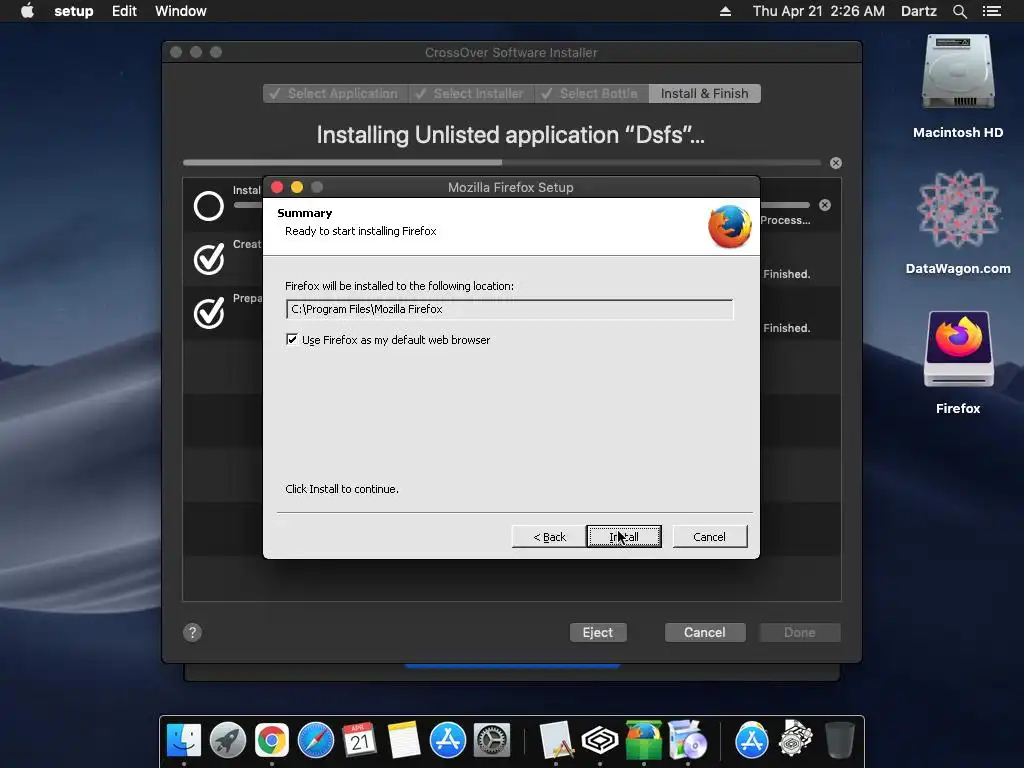This screenshot has height=768, width=1024.
Task: Click the document with pencil dock icon
Action: (556, 741)
